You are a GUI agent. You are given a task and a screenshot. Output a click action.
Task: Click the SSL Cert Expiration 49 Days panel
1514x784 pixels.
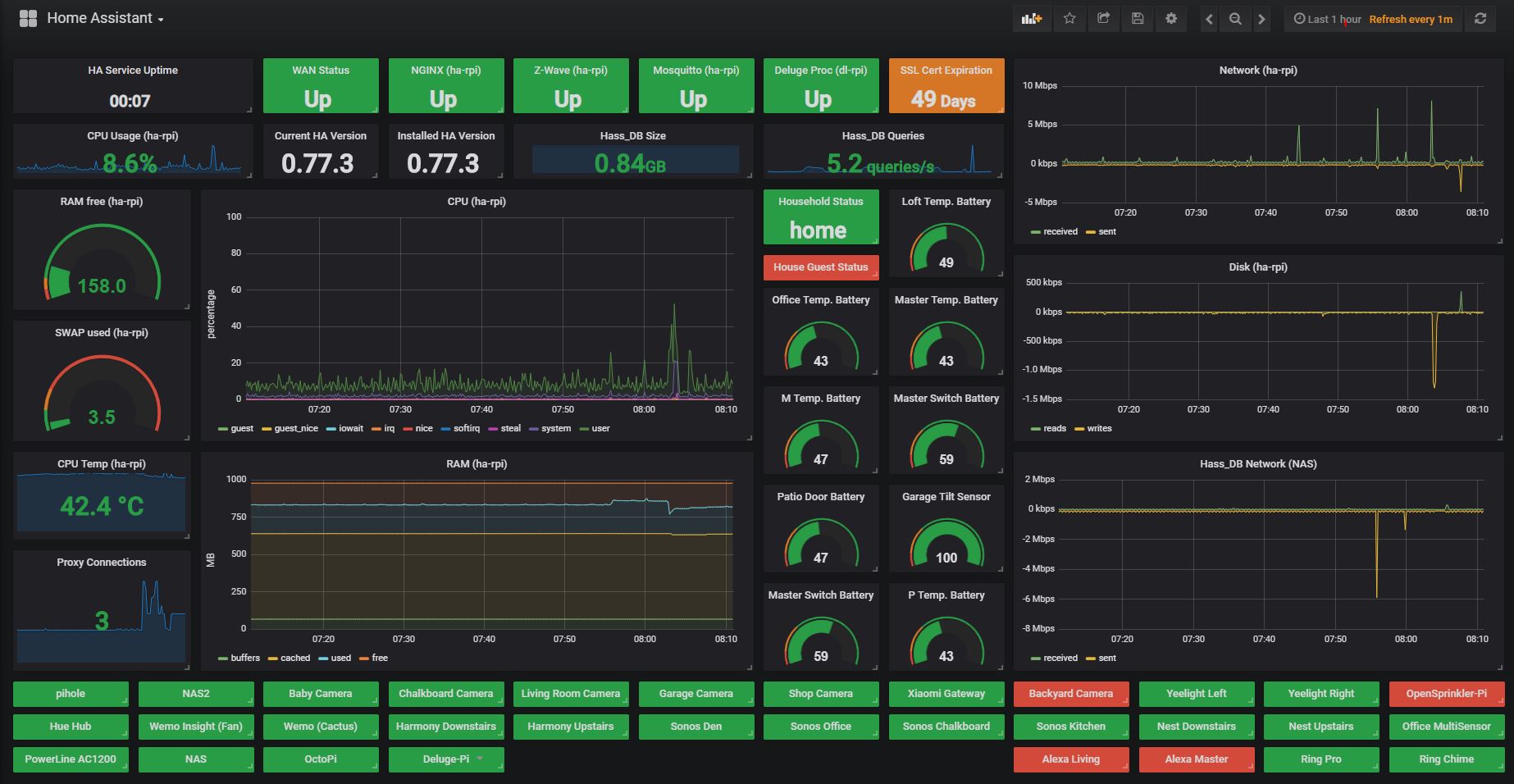coord(946,85)
